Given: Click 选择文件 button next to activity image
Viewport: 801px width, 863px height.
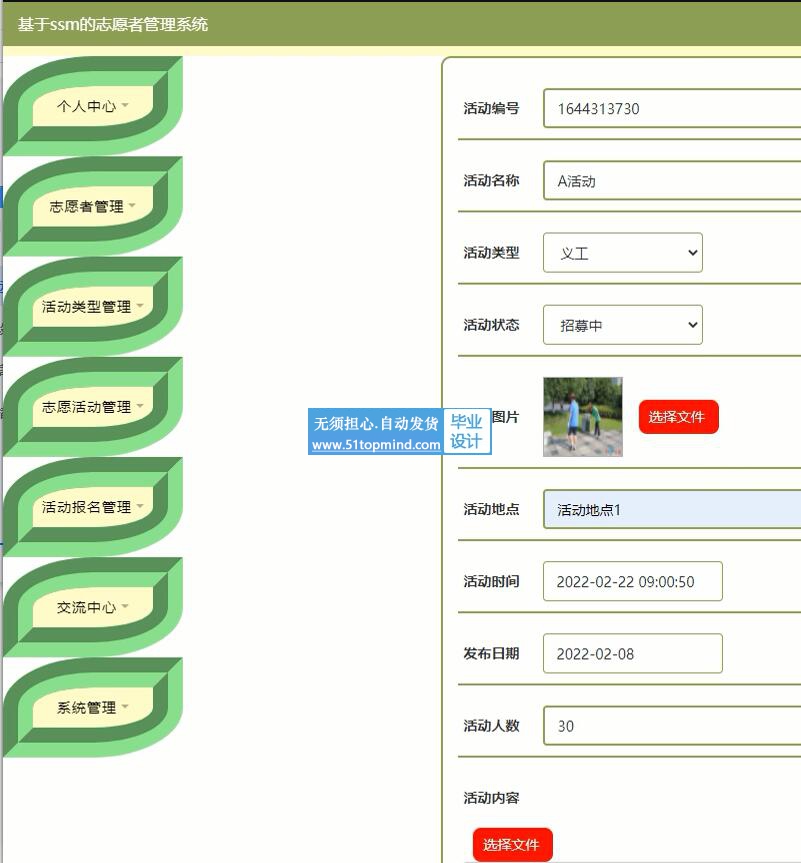Looking at the screenshot, I should 679,417.
